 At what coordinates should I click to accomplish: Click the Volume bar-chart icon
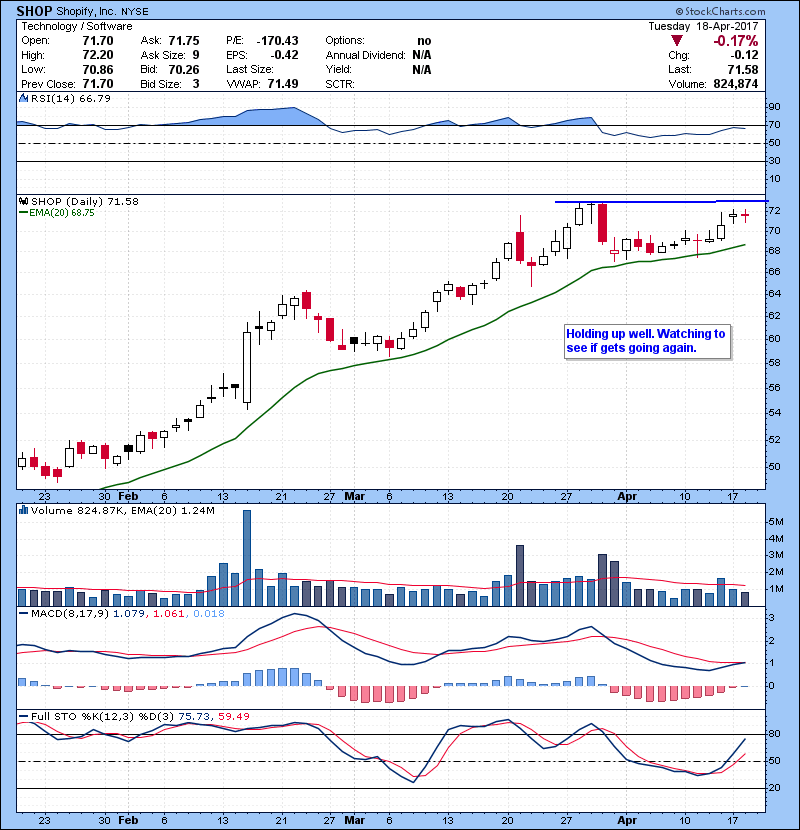(x=23, y=510)
